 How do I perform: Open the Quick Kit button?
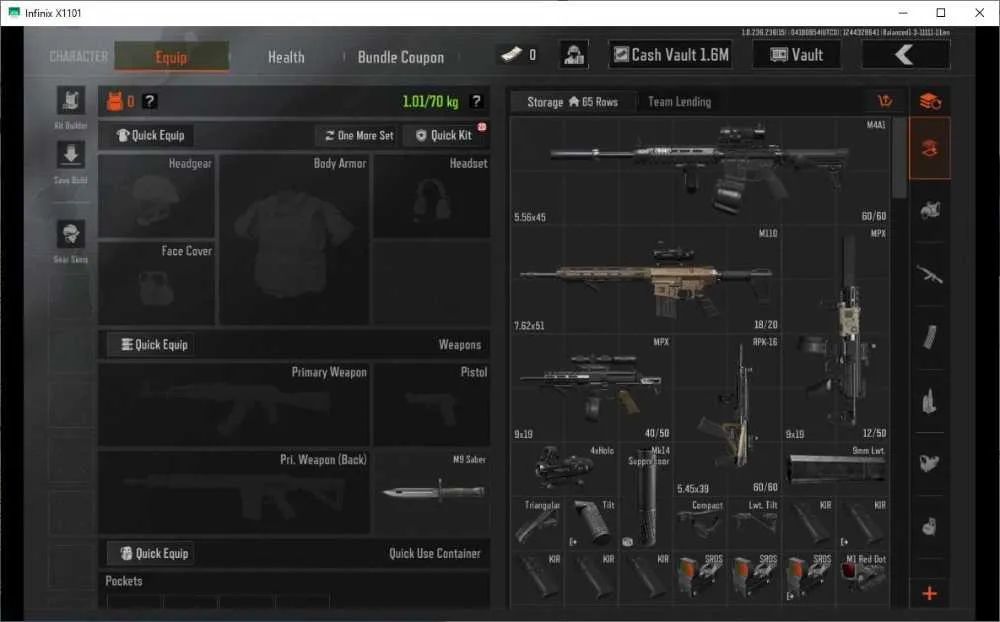click(444, 135)
